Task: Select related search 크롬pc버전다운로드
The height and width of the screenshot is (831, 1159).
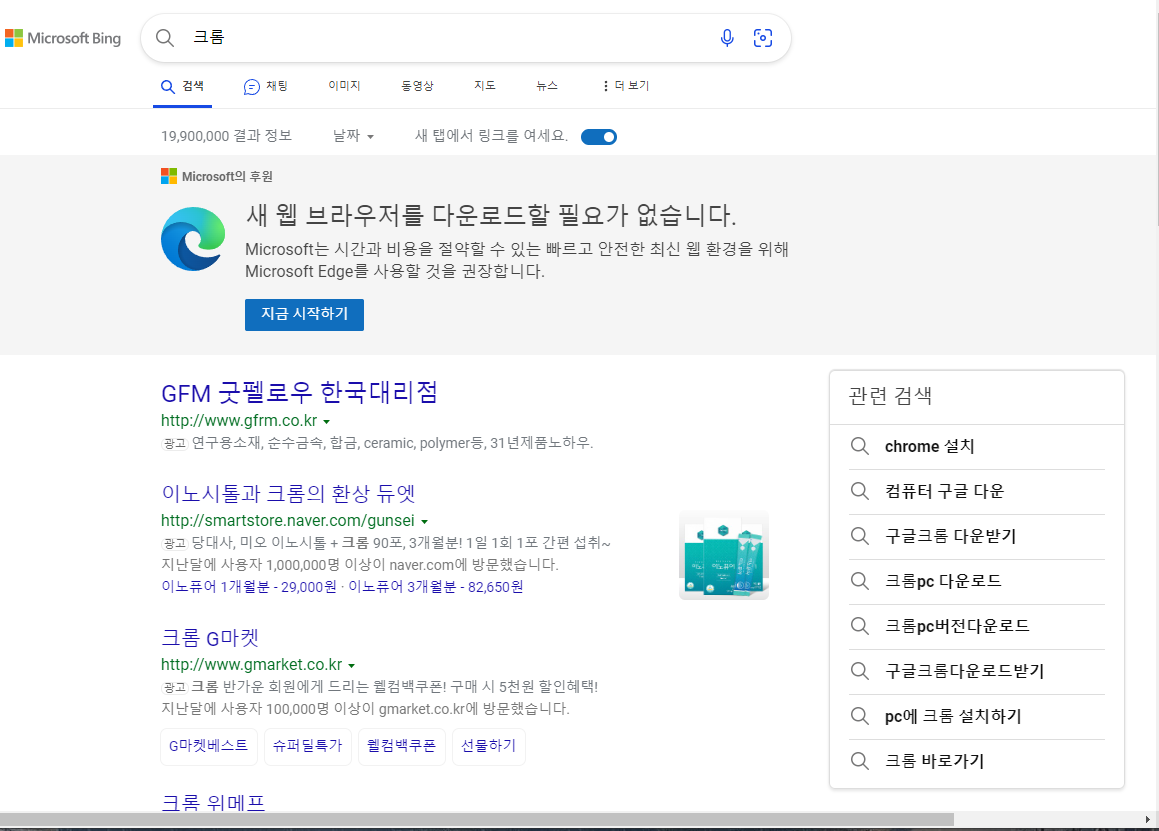Action: tap(957, 626)
